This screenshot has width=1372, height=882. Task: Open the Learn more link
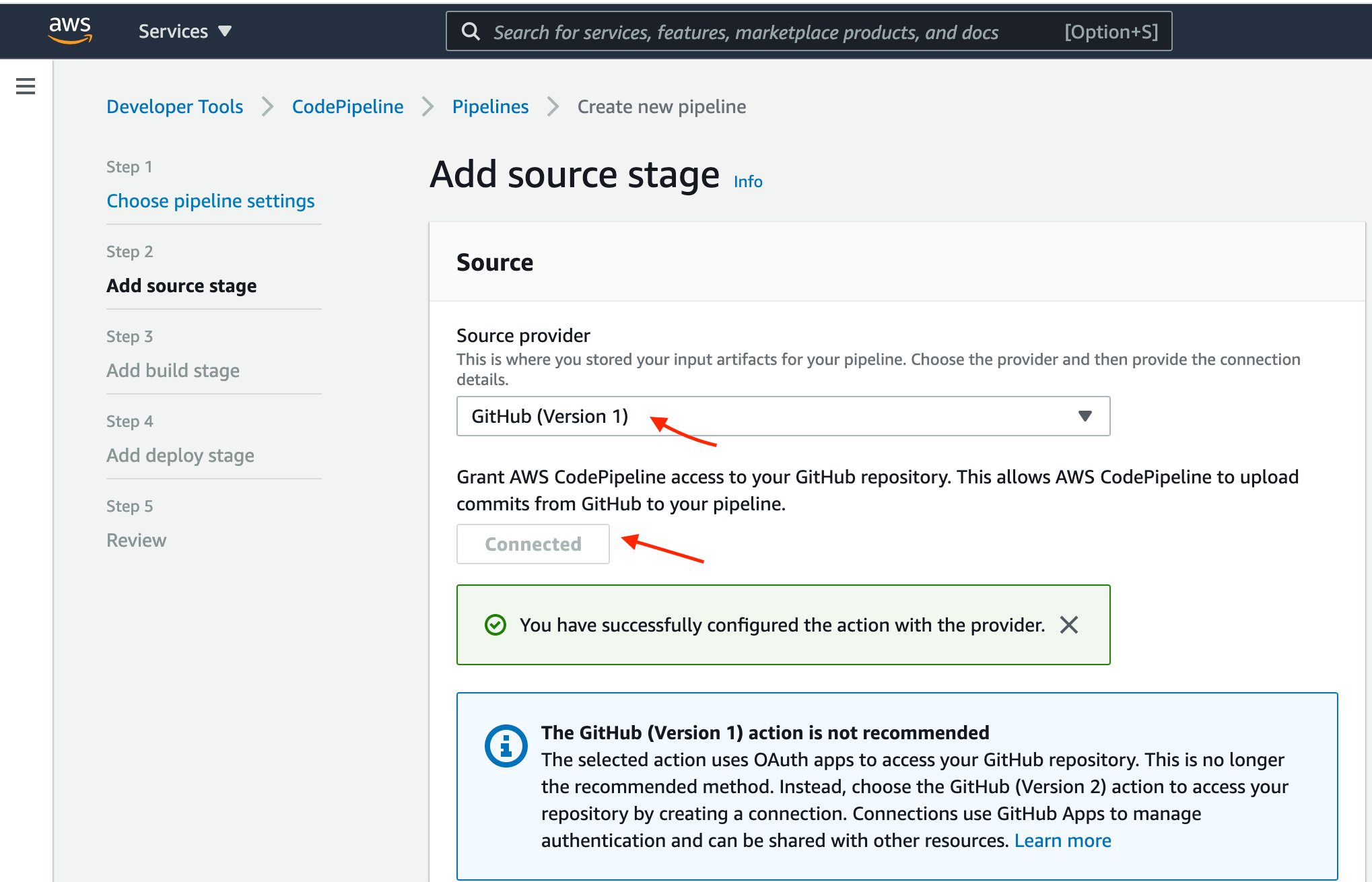tap(1062, 840)
